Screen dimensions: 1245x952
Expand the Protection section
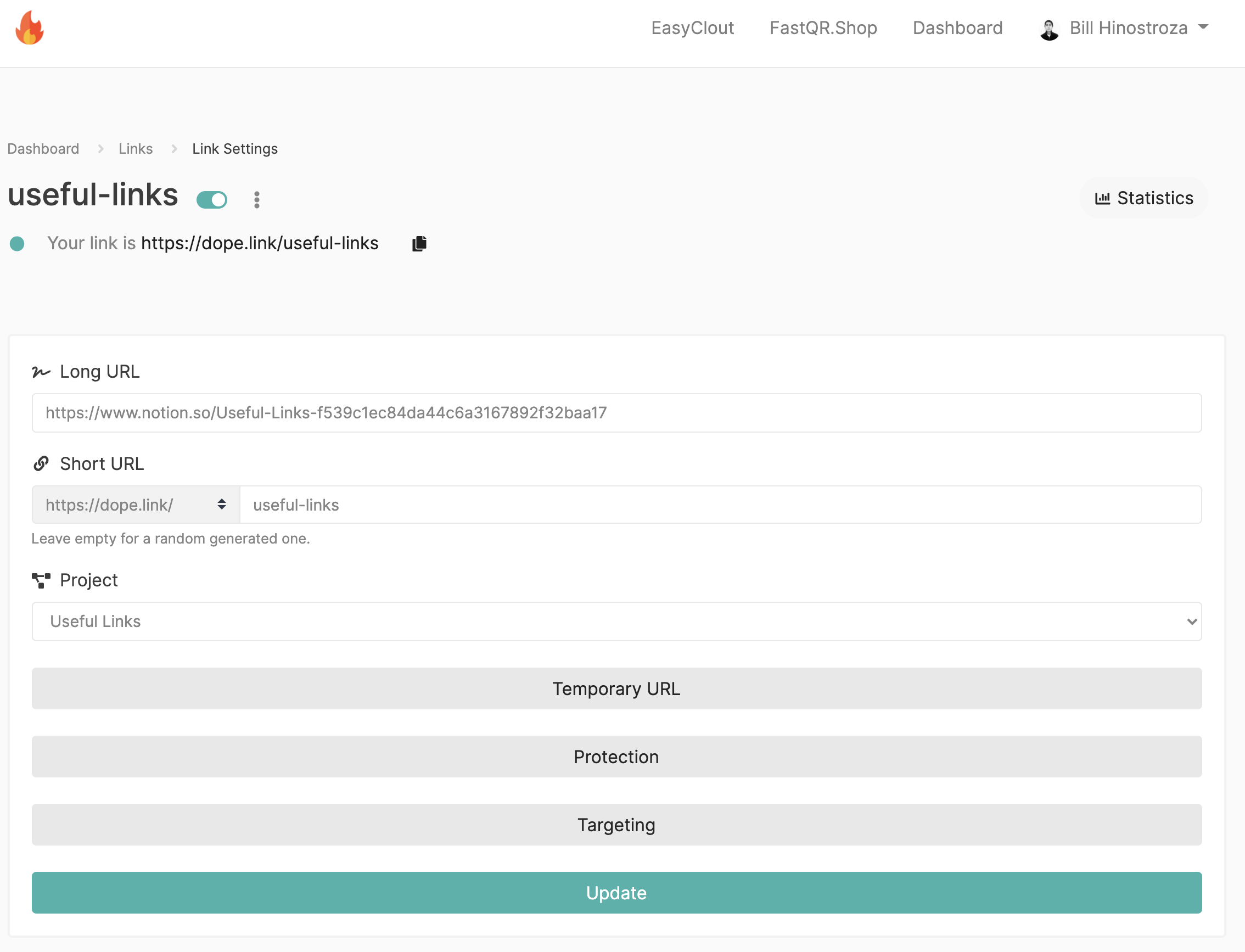[x=616, y=757]
